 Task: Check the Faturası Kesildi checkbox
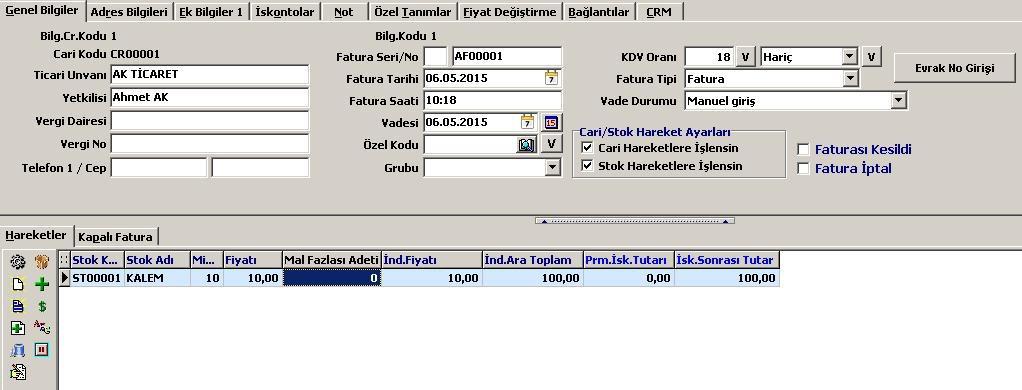(x=804, y=149)
